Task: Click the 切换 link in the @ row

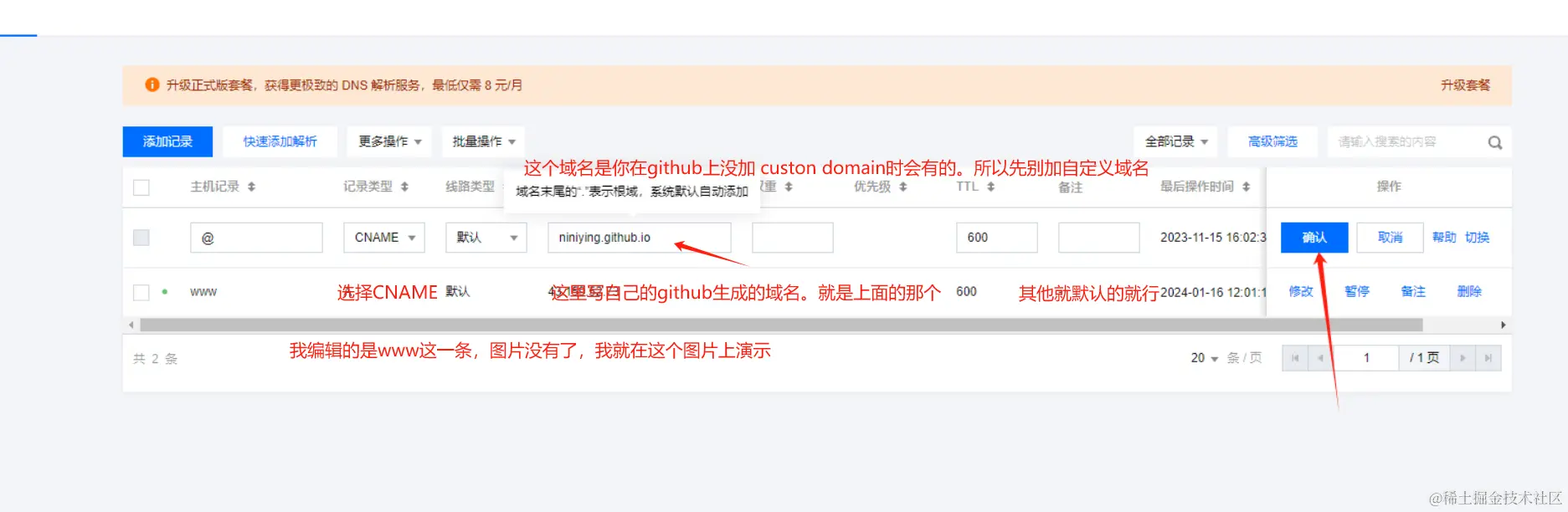Action: (1478, 238)
